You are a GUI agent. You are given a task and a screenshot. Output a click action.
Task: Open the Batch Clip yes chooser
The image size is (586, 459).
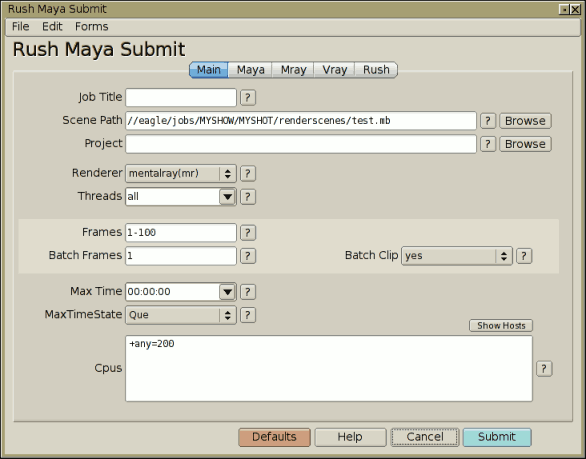[x=457, y=256]
